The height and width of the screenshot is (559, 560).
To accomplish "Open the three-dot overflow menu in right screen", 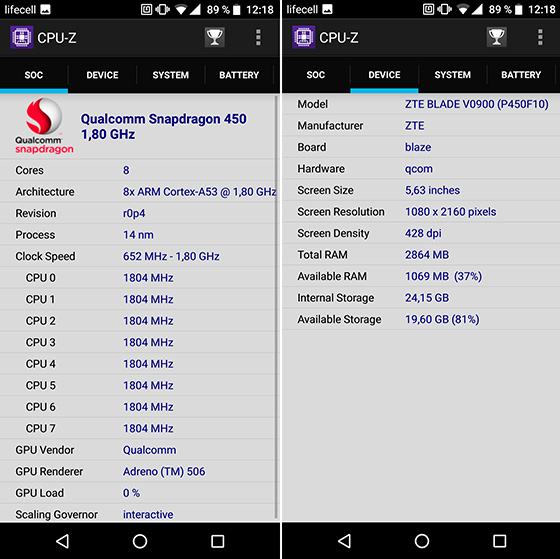I will click(x=540, y=37).
